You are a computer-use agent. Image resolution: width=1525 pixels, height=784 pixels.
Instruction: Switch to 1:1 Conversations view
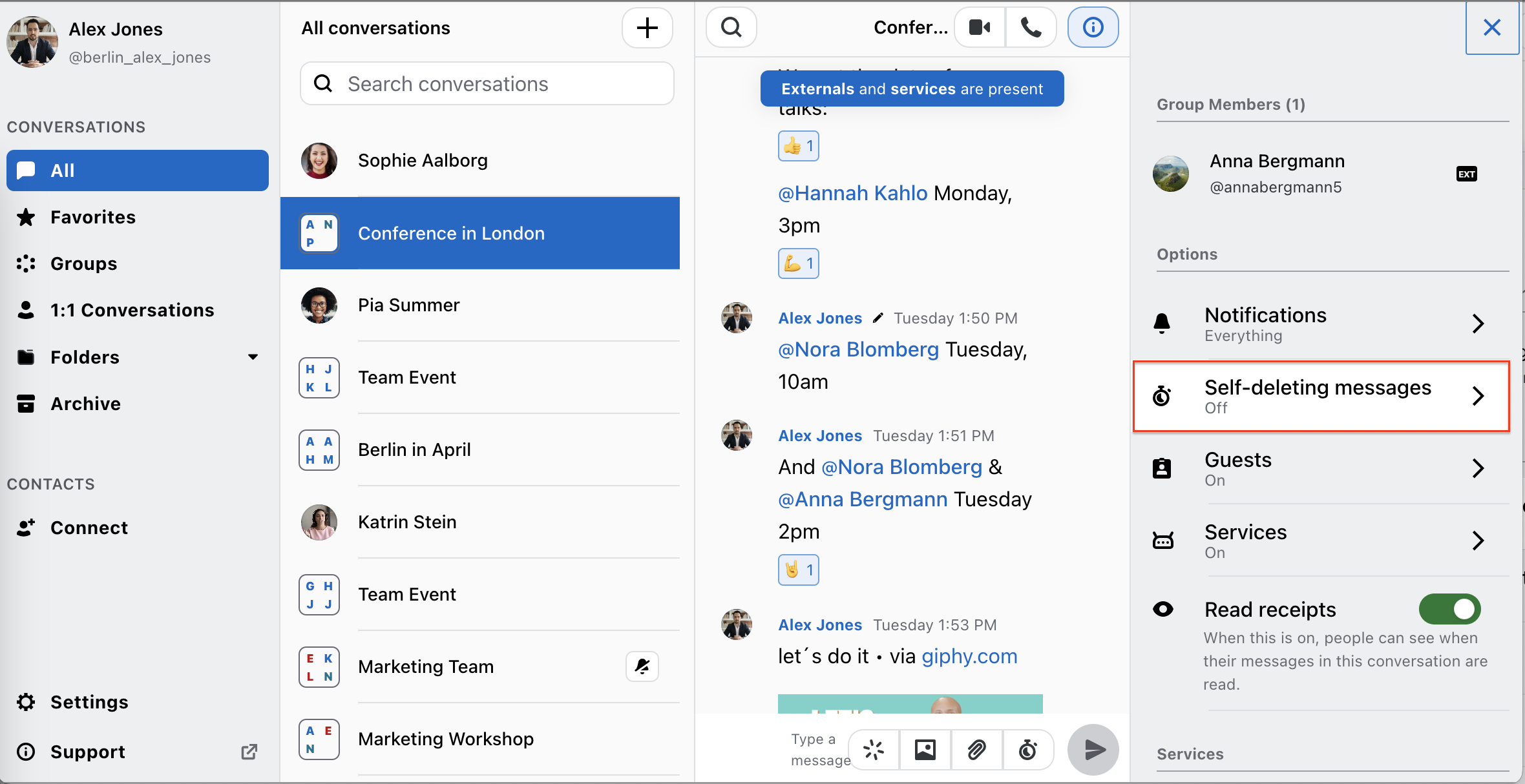point(132,310)
